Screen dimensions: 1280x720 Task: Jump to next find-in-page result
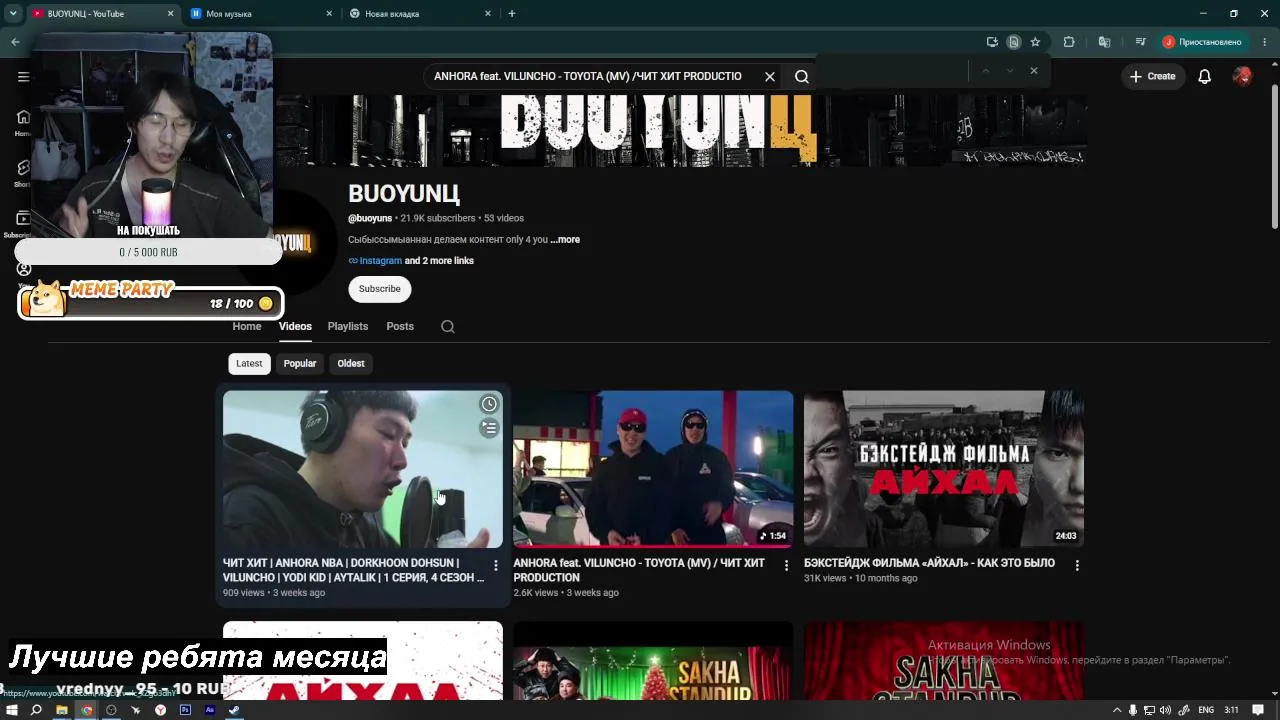(1010, 71)
